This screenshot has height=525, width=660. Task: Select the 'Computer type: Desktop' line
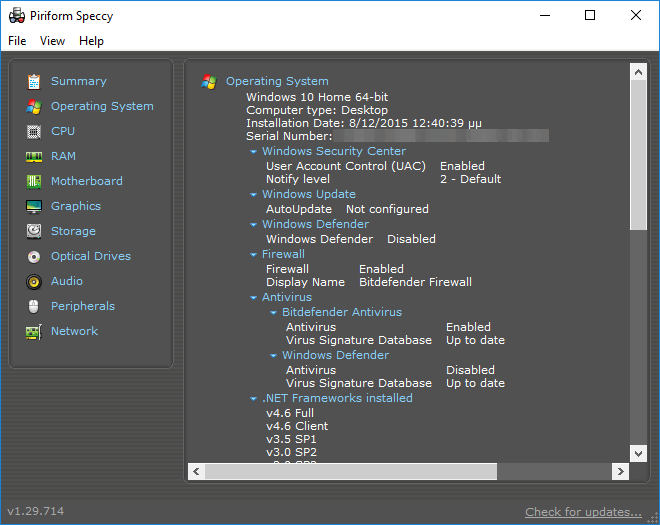(317, 110)
